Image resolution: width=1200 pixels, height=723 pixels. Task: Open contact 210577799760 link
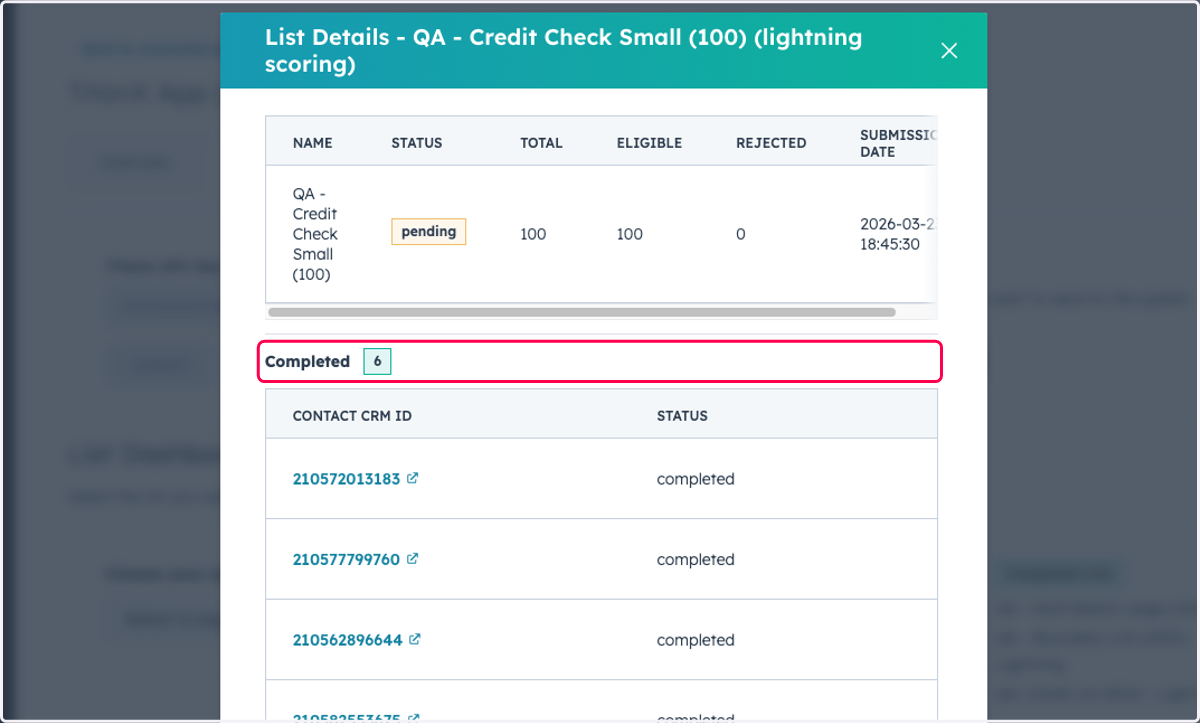[x=346, y=560]
